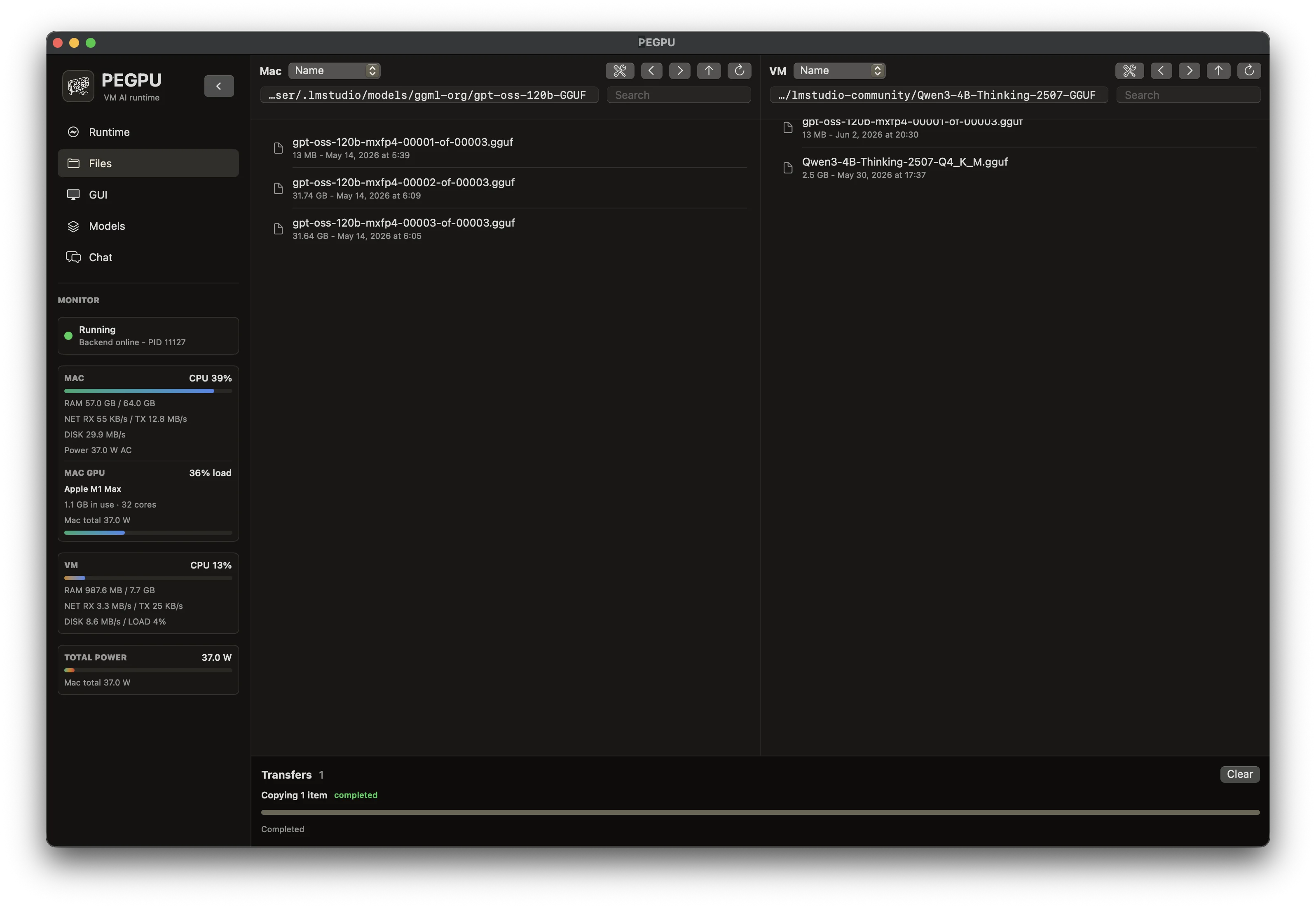Open the VM pane Name sort dropdown
This screenshot has height=908, width=1316.
point(839,70)
